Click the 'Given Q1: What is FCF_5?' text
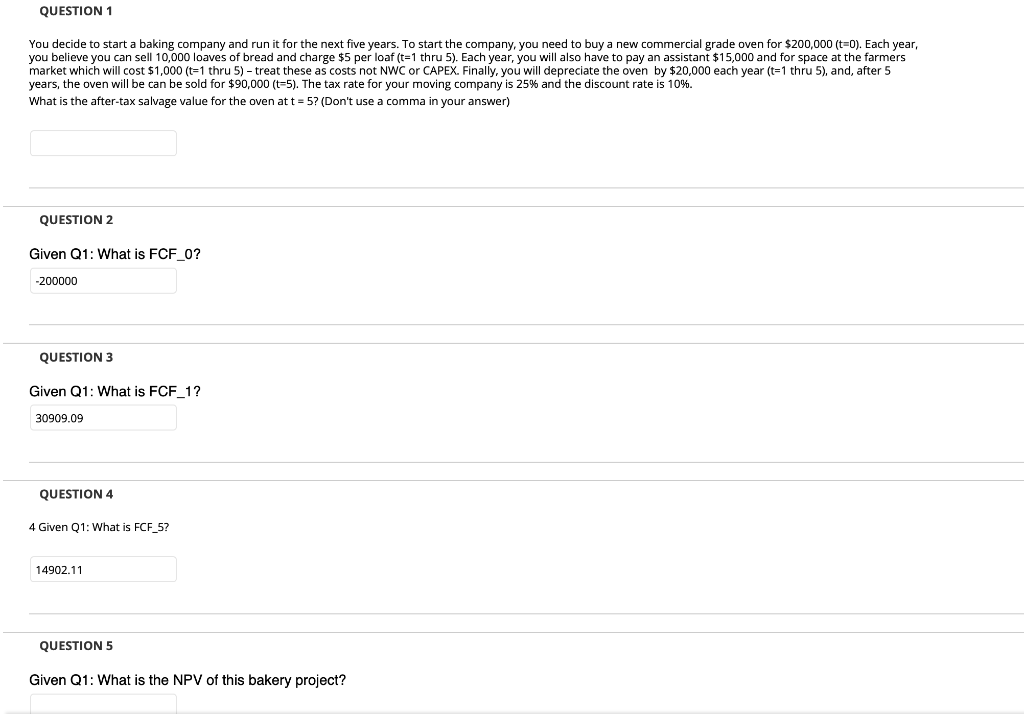The width and height of the screenshot is (1024, 714). pos(99,526)
